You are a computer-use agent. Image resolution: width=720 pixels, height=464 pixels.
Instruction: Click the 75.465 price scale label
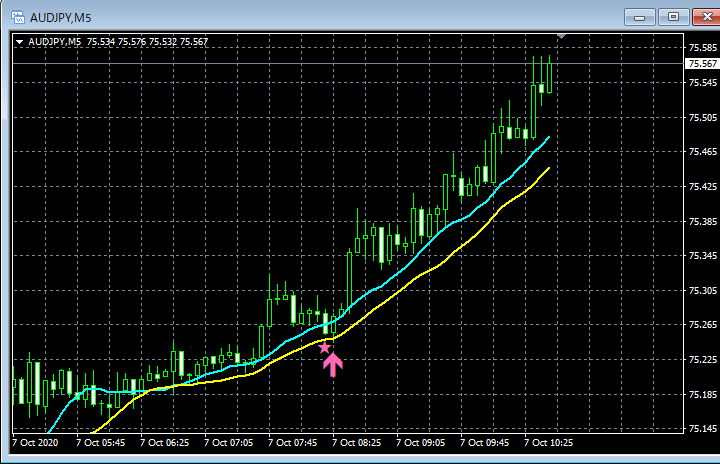(703, 152)
